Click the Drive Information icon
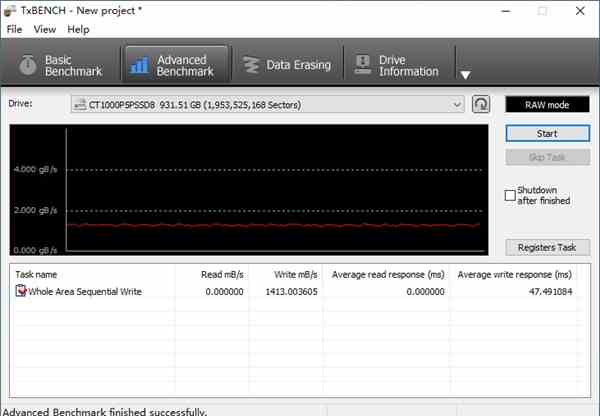Screen dimensions: 600x416 362,66
